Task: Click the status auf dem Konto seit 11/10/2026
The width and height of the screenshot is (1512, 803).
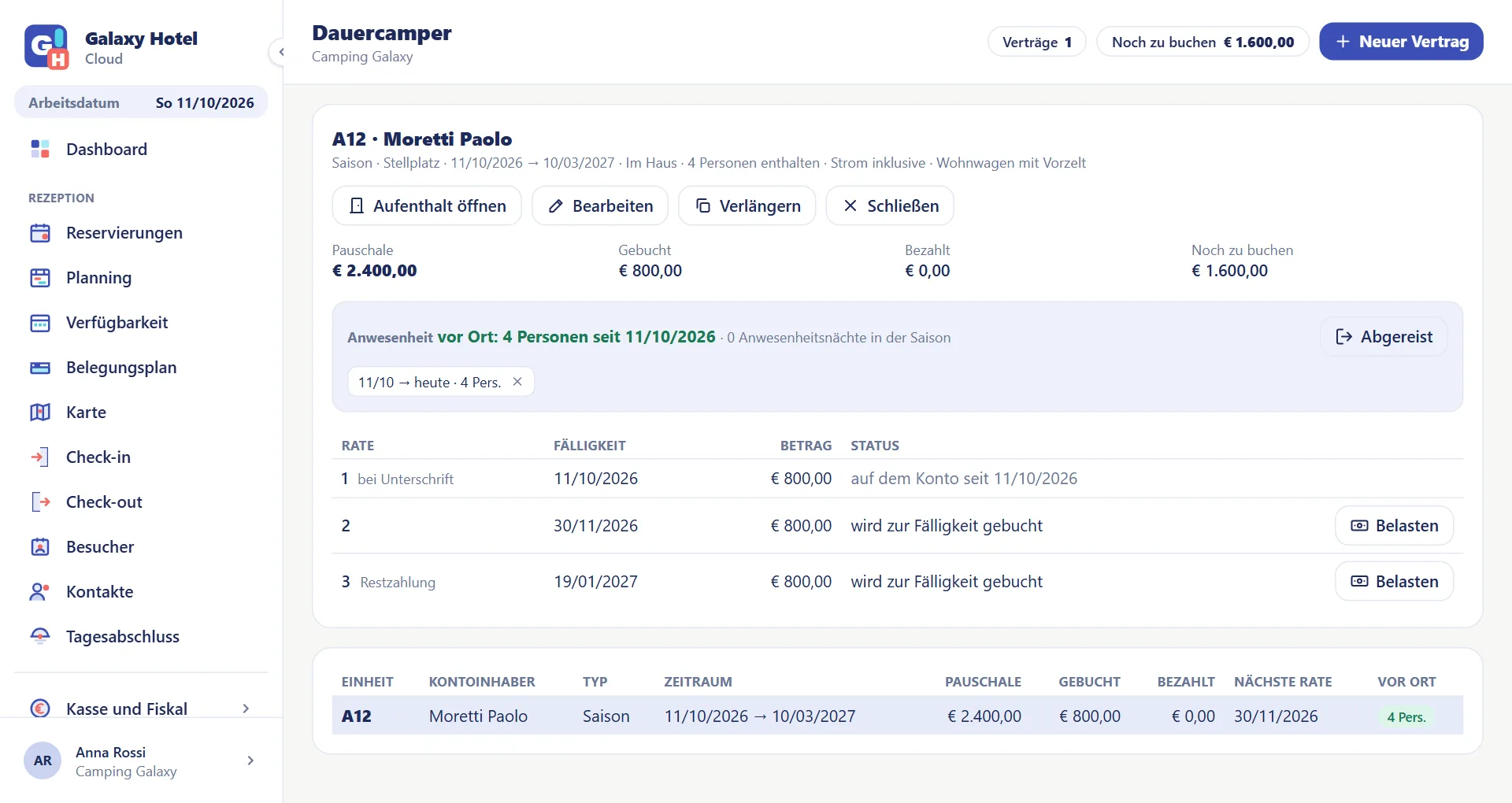Action: click(964, 479)
